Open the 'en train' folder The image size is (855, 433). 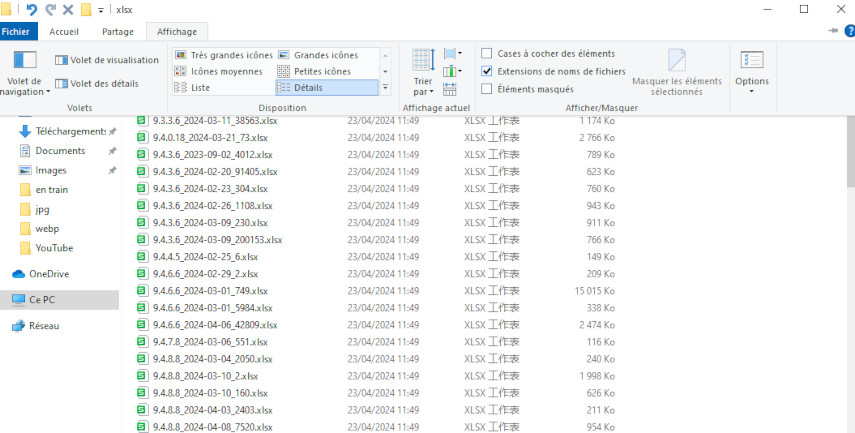52,190
